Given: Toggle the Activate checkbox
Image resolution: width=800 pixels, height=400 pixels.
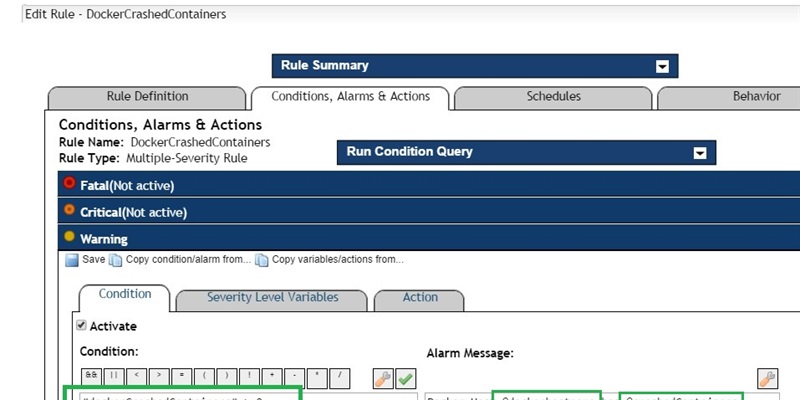Looking at the screenshot, I should coord(81,326).
